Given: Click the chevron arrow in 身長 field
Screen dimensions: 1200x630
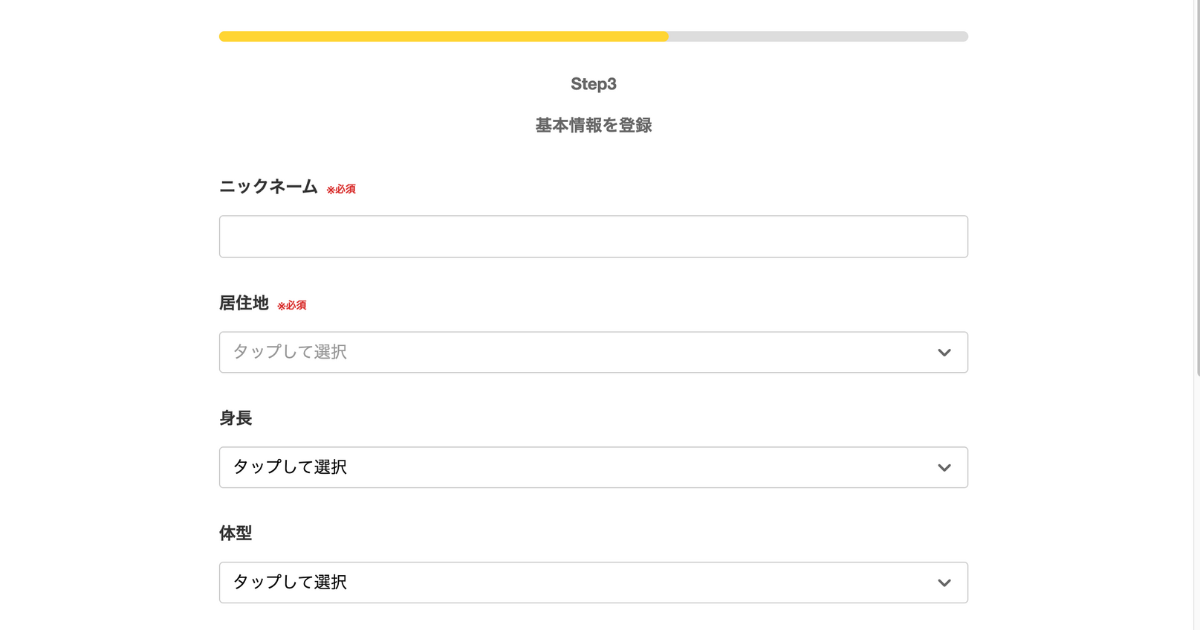Looking at the screenshot, I should [944, 468].
